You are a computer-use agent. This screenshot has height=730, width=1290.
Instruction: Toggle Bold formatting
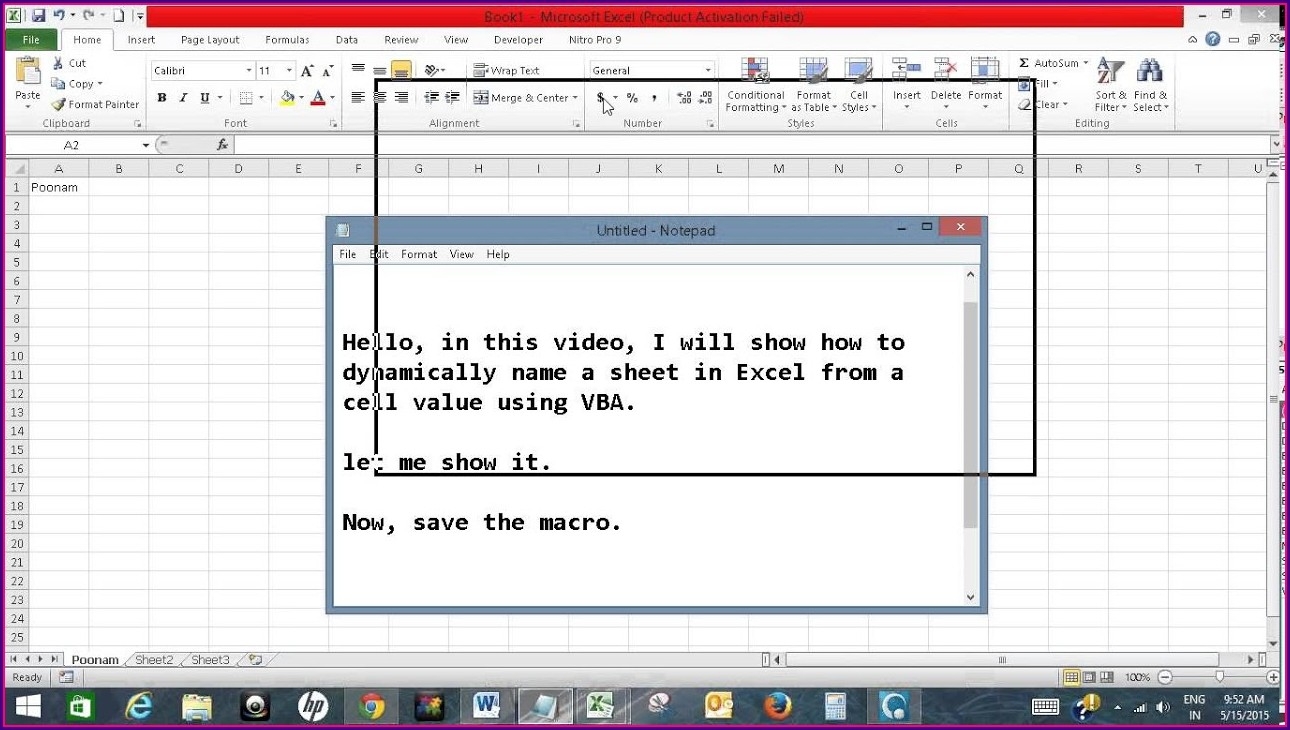162,98
